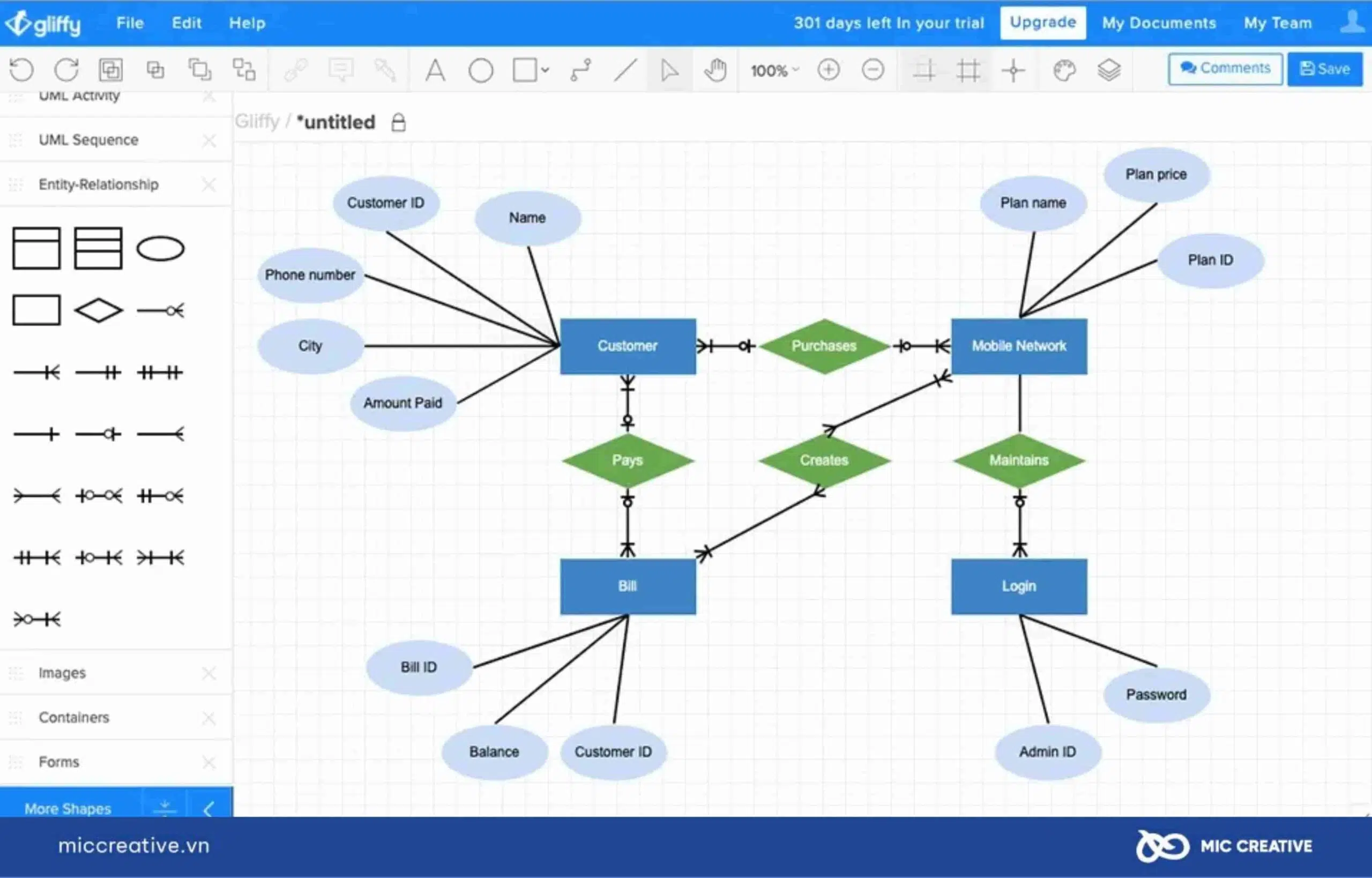This screenshot has height=878, width=1372.
Task: Collapse the Entity-Relationship shape library
Action: pos(99,185)
